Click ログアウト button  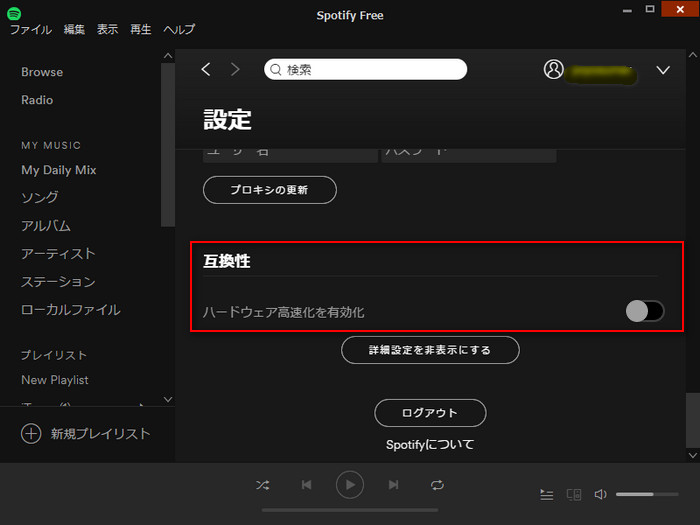click(x=430, y=413)
